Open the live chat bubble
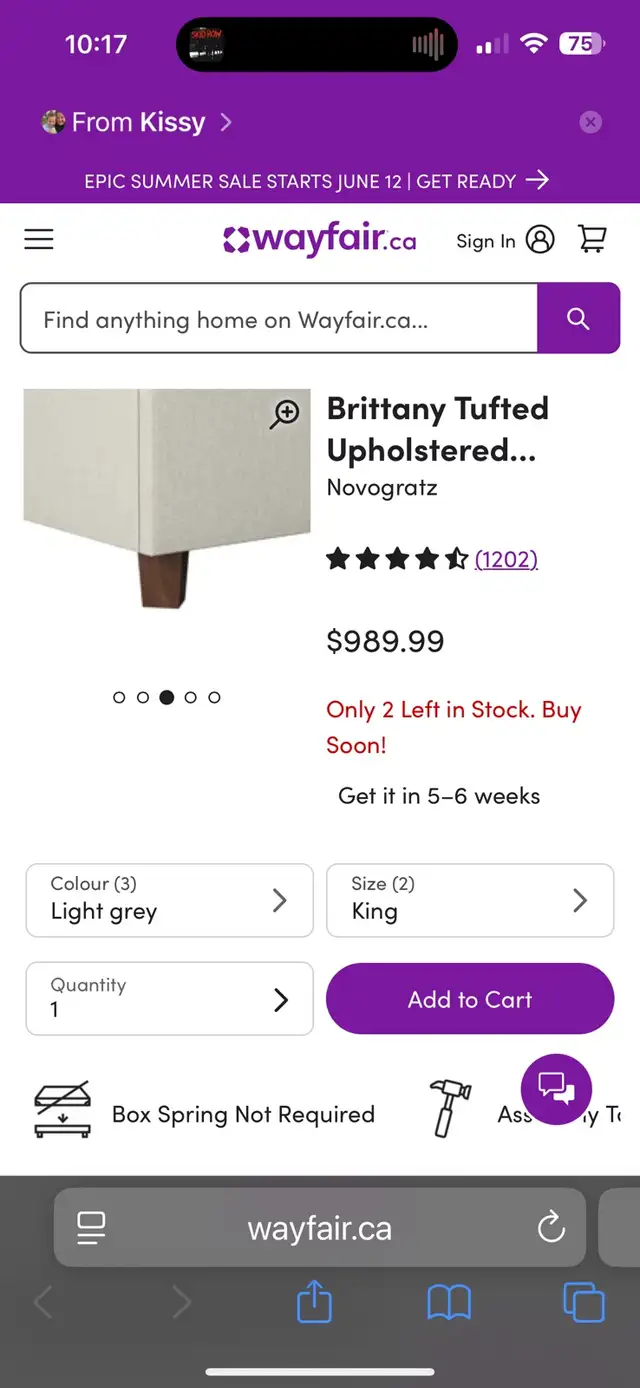 tap(556, 1089)
